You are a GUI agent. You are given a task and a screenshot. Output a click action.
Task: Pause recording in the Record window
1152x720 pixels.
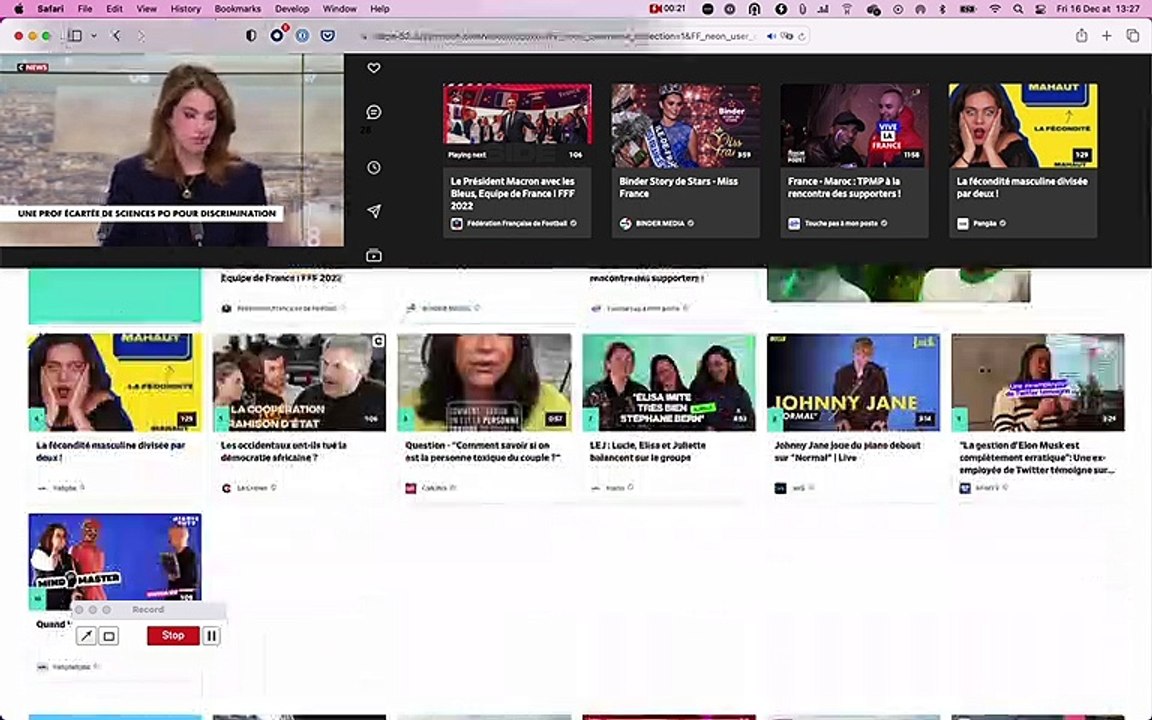[x=212, y=636]
